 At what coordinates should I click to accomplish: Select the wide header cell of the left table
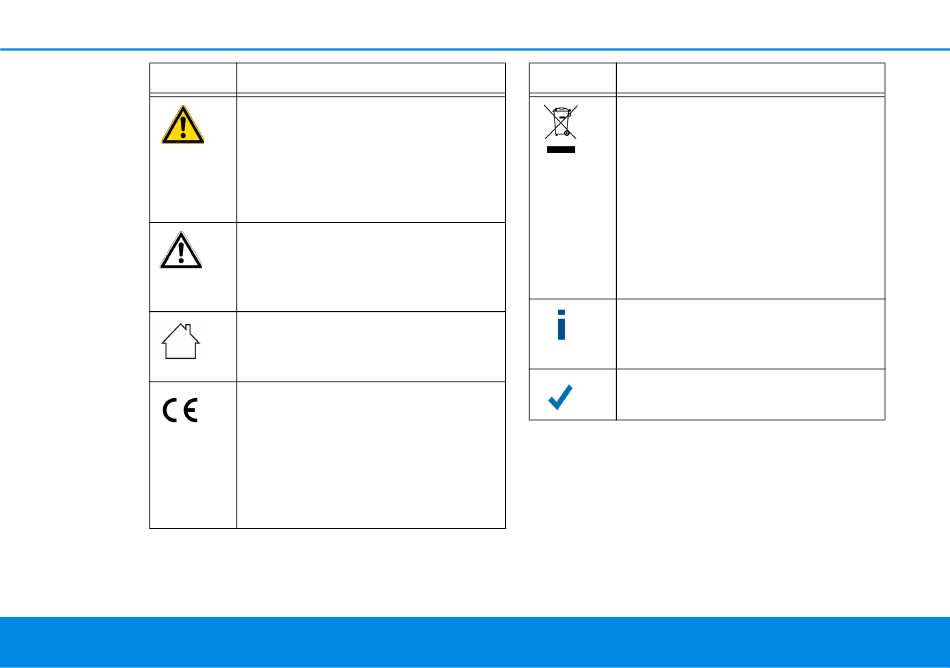371,78
